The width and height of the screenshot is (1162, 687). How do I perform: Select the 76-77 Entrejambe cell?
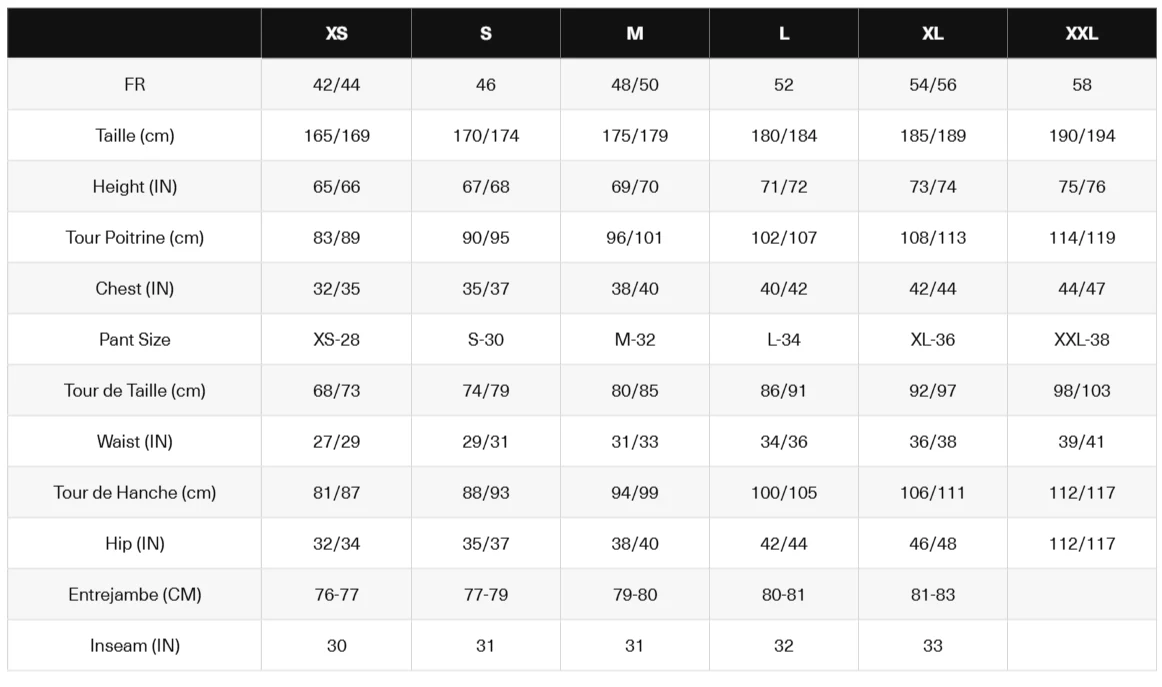pyautogui.click(x=337, y=595)
